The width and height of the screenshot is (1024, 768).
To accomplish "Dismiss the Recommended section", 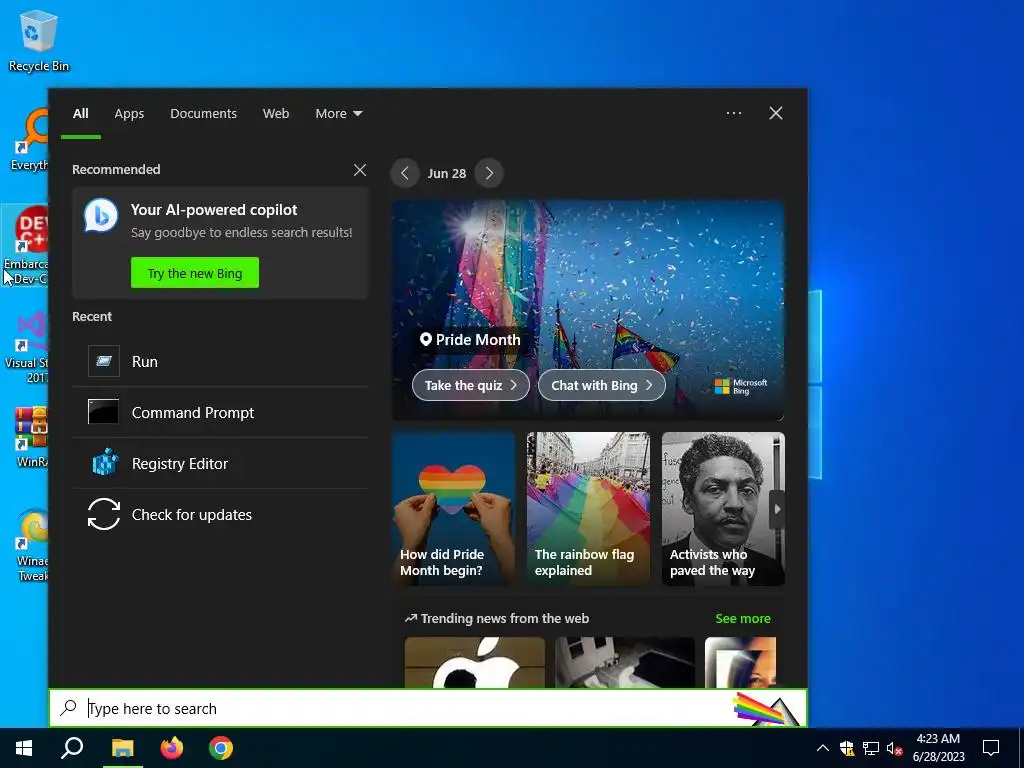I will click(360, 170).
